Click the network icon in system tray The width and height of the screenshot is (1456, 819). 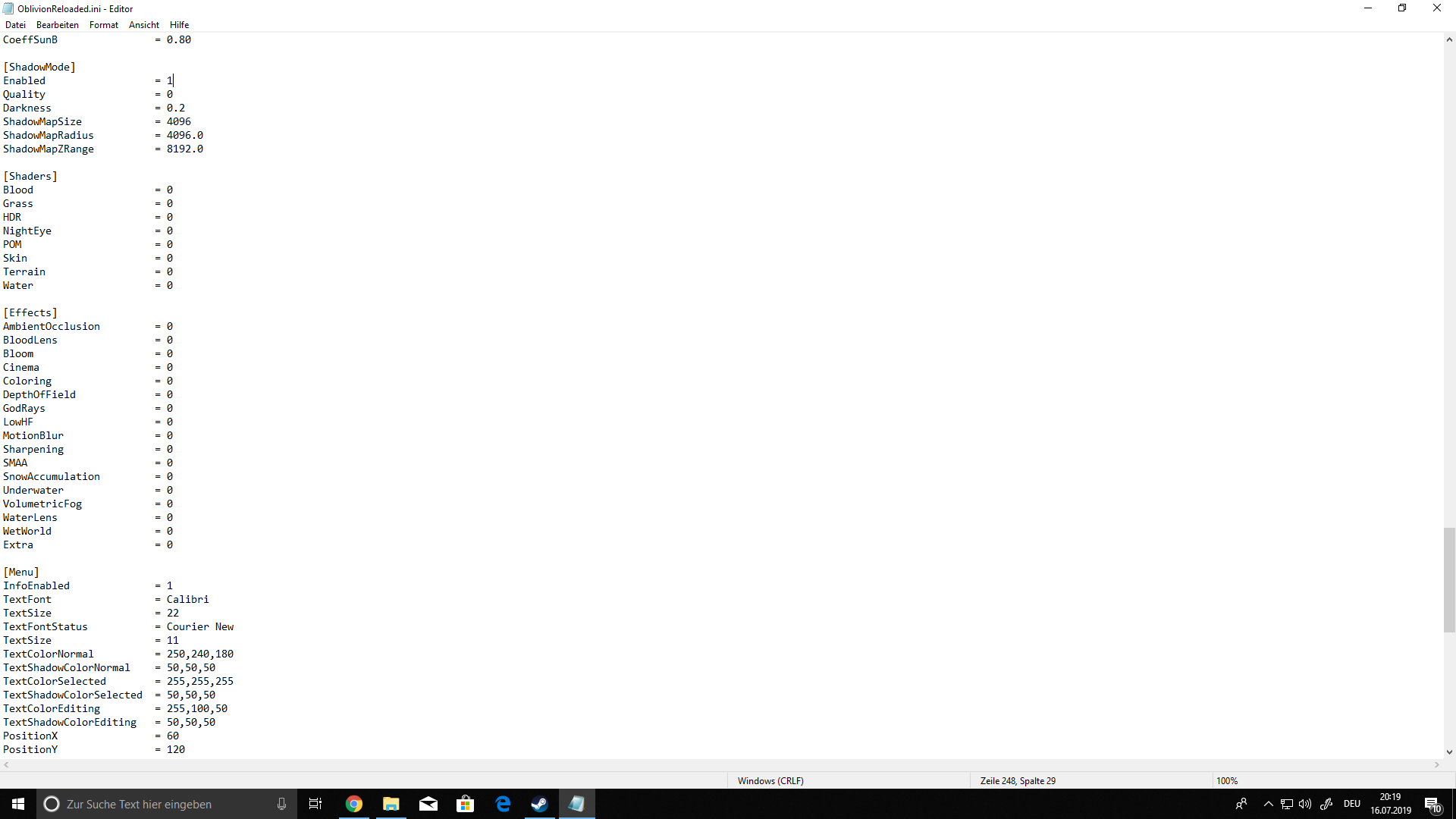click(1287, 804)
